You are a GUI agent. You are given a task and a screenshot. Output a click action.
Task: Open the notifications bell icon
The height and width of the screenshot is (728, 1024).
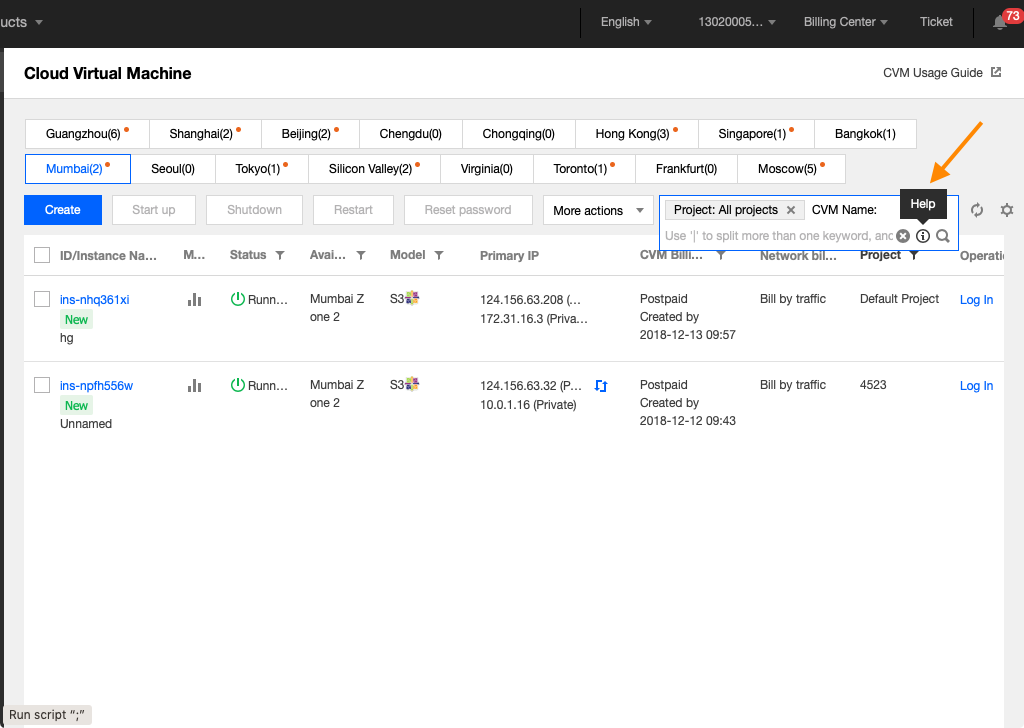pos(999,23)
